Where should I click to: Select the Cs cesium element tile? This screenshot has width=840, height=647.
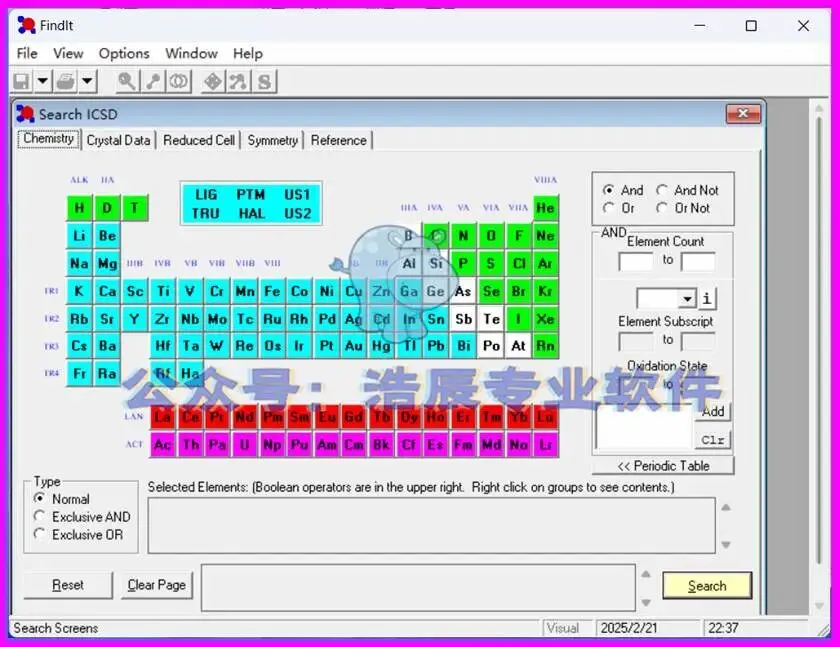[79, 345]
